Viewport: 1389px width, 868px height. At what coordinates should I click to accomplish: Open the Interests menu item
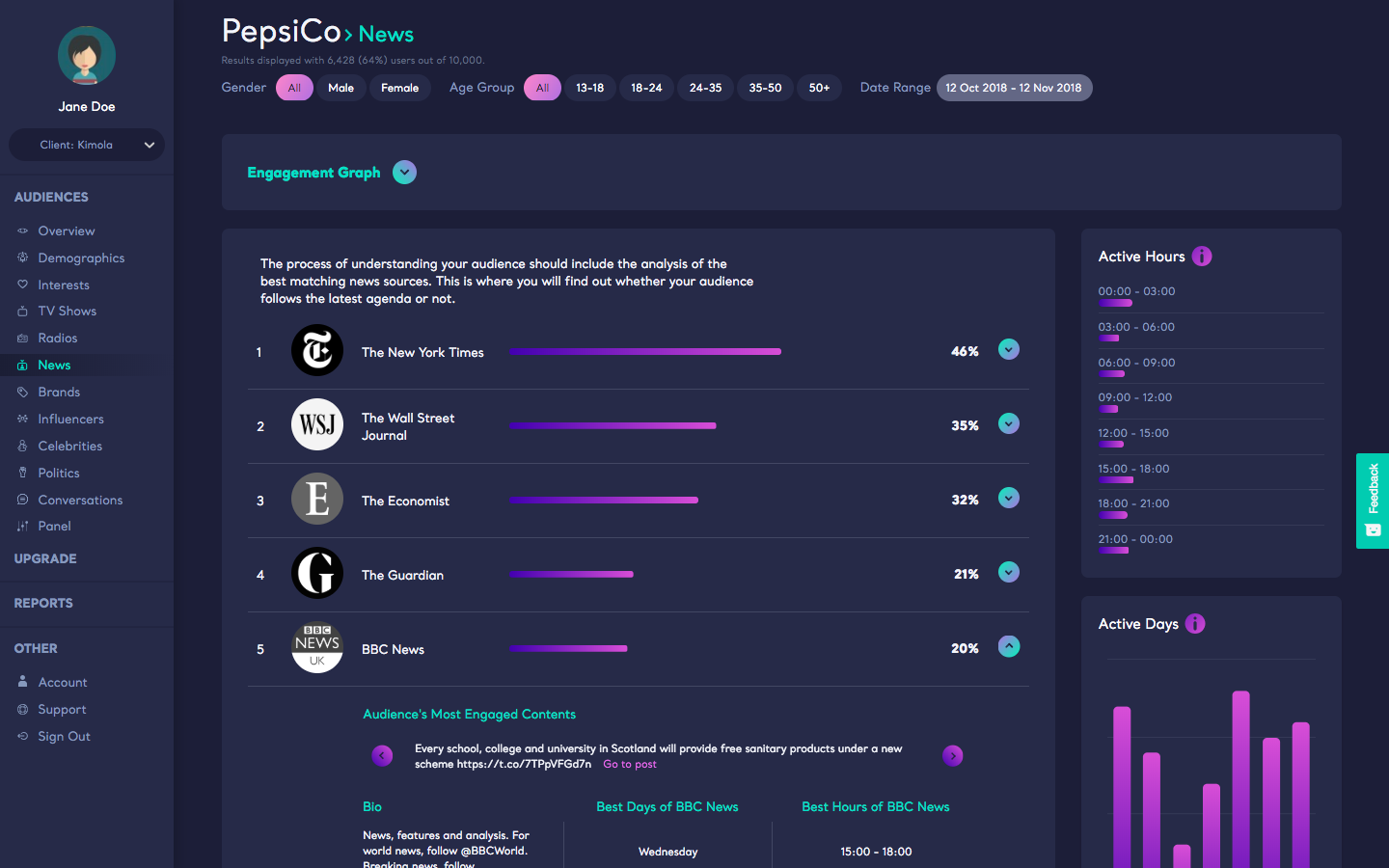[x=64, y=285]
